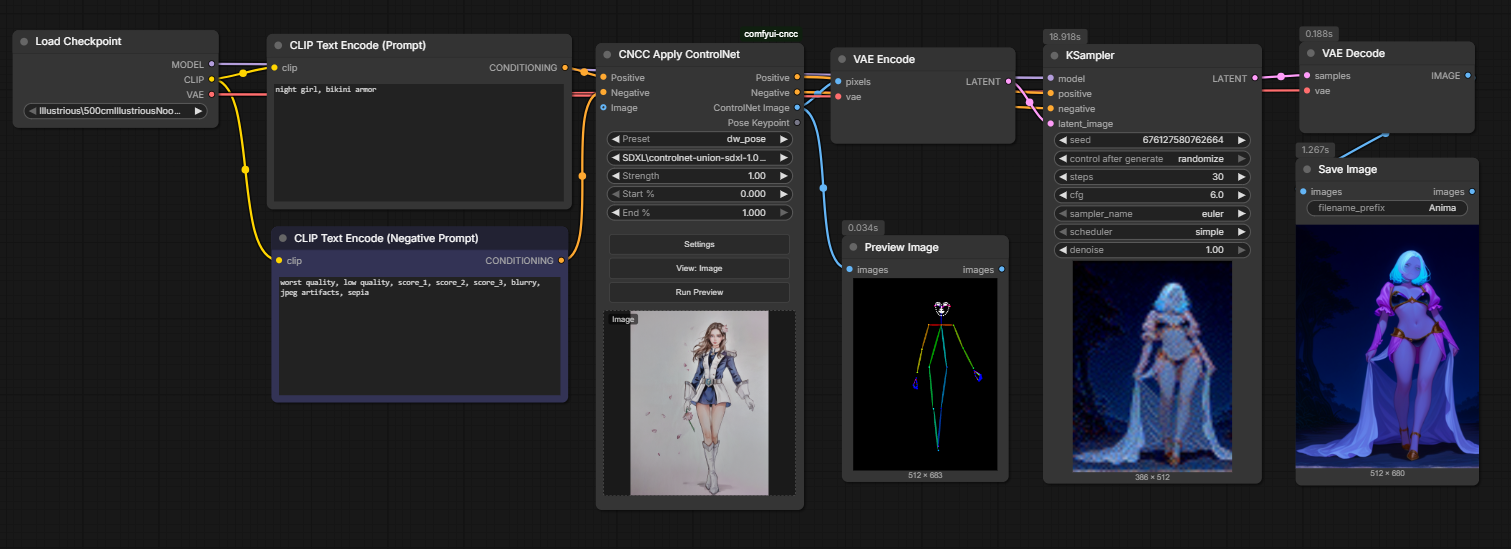Open the scheduler simple combo
The width and height of the screenshot is (1511, 549).
[x=1153, y=231]
